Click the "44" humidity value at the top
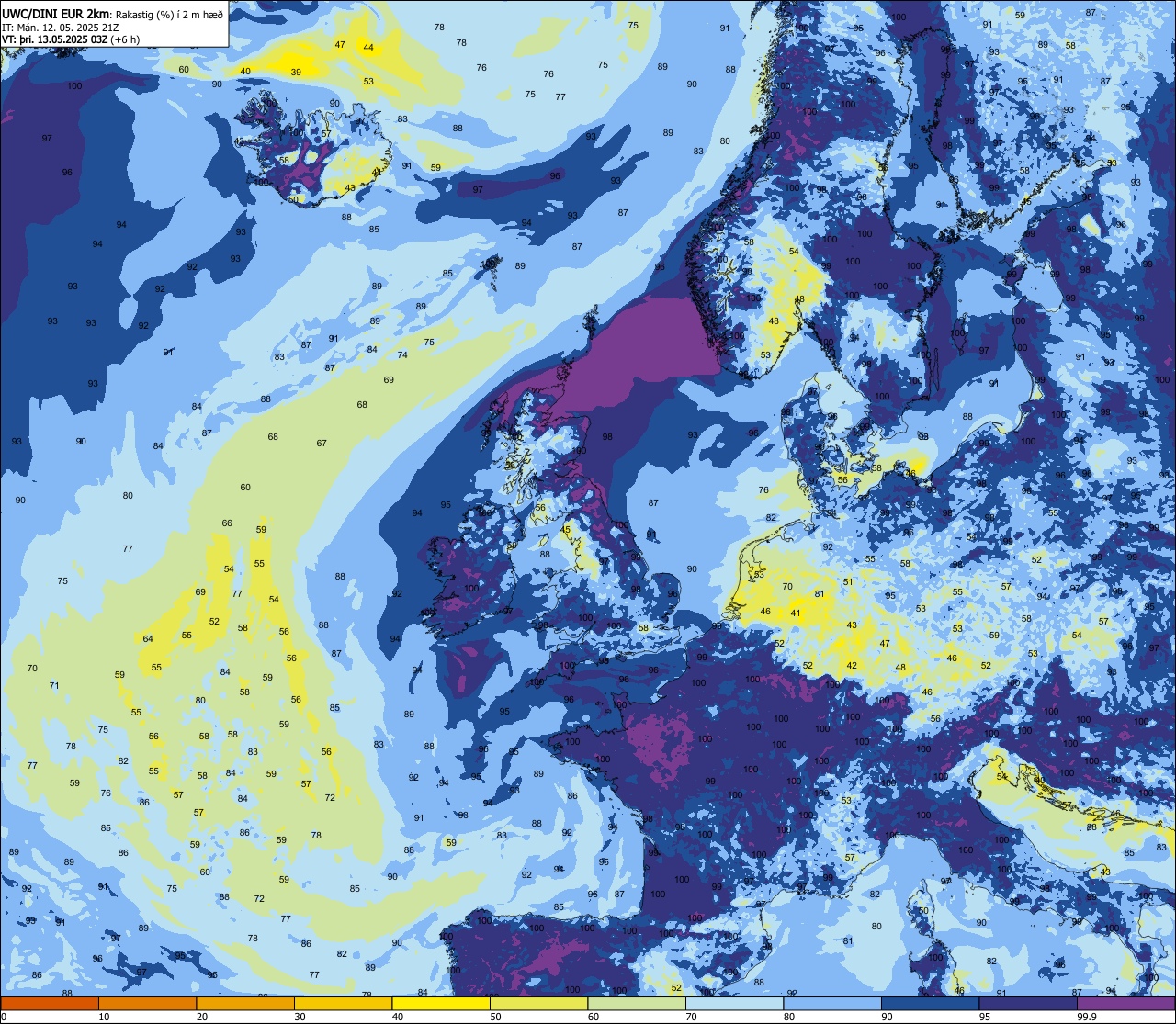The width and height of the screenshot is (1176, 1024). tap(368, 47)
